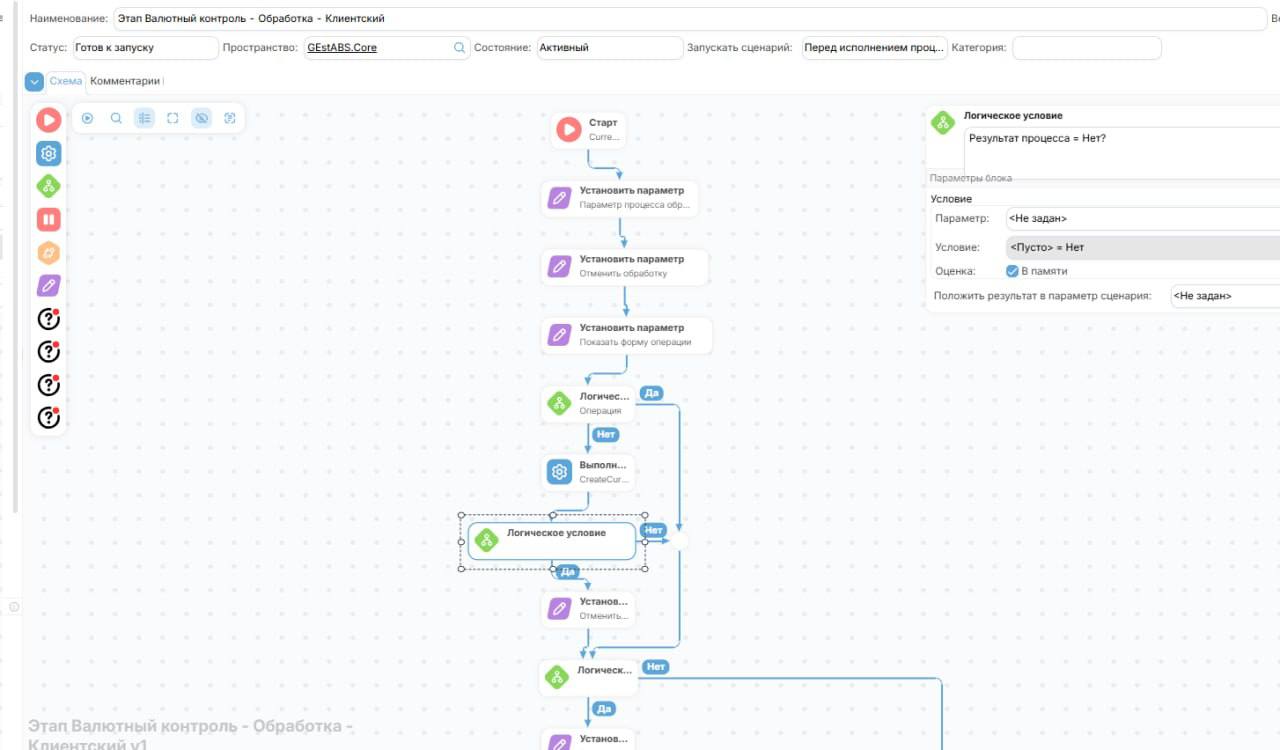Viewport: 1280px width, 750px height.
Task: Click the red Start block icon in palette
Action: (48, 120)
